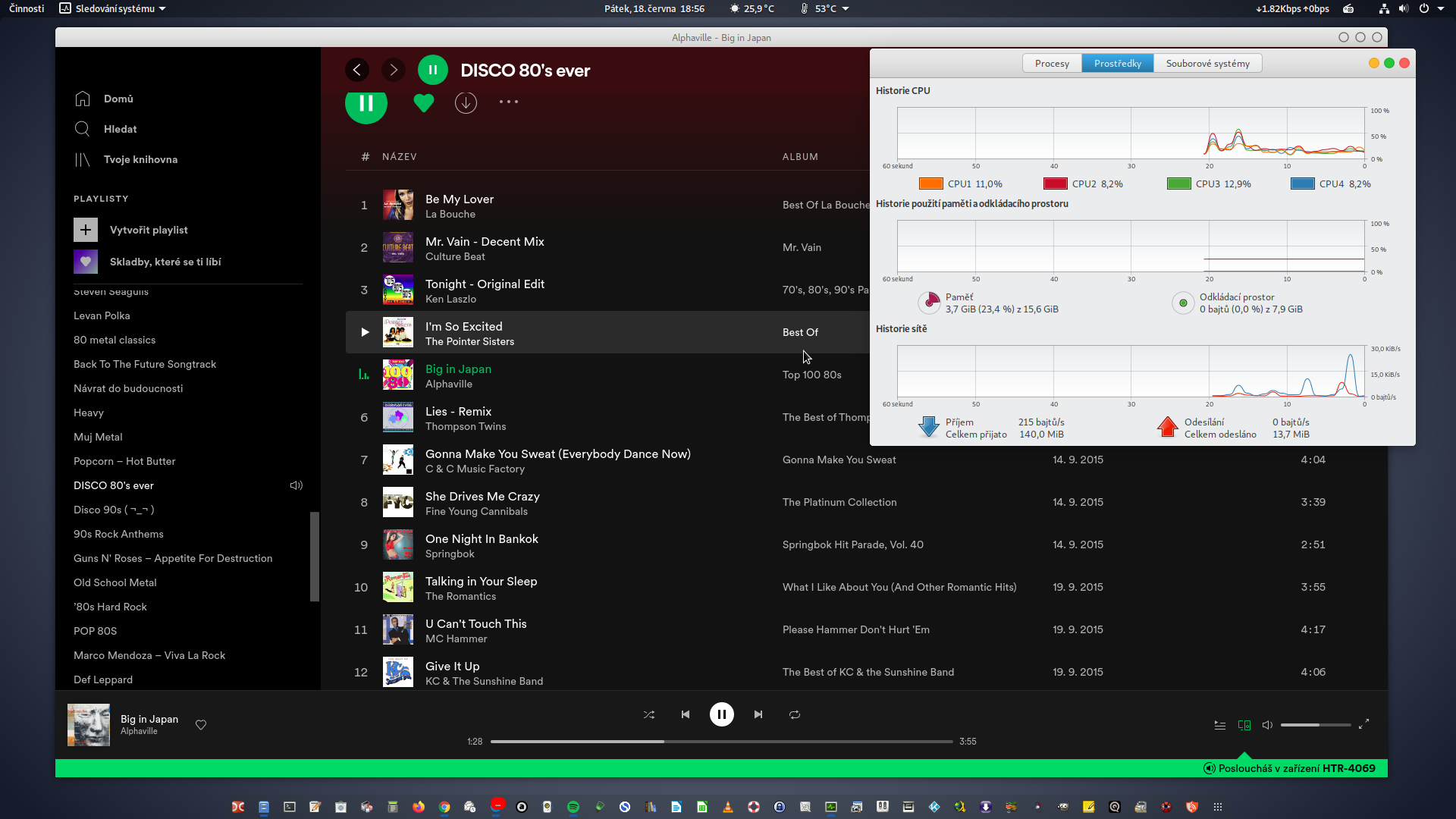Screen dimensions: 1456x819
Task: Toggle repeat mode in player bar
Action: (795, 714)
